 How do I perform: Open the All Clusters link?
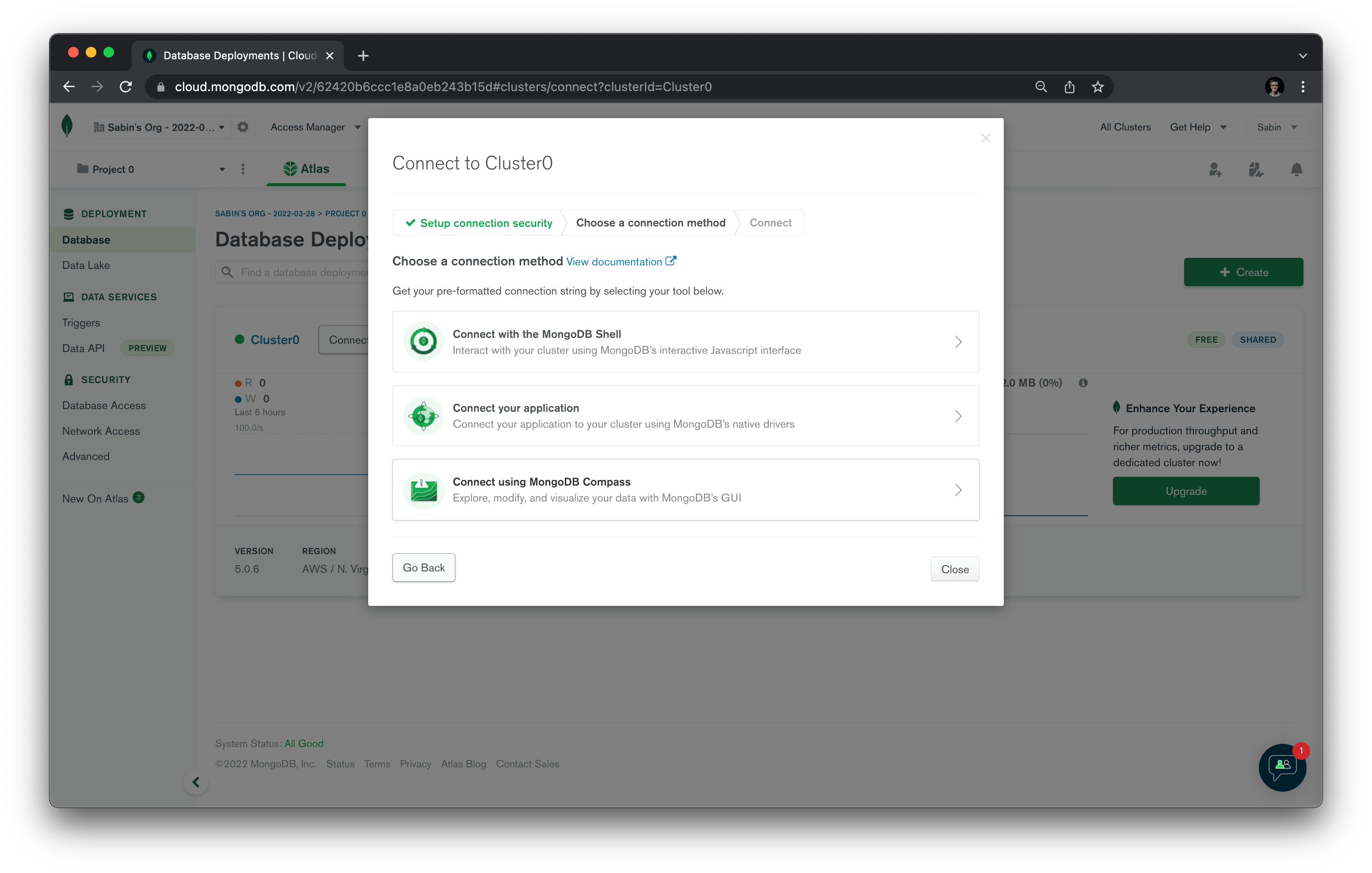coord(1125,127)
